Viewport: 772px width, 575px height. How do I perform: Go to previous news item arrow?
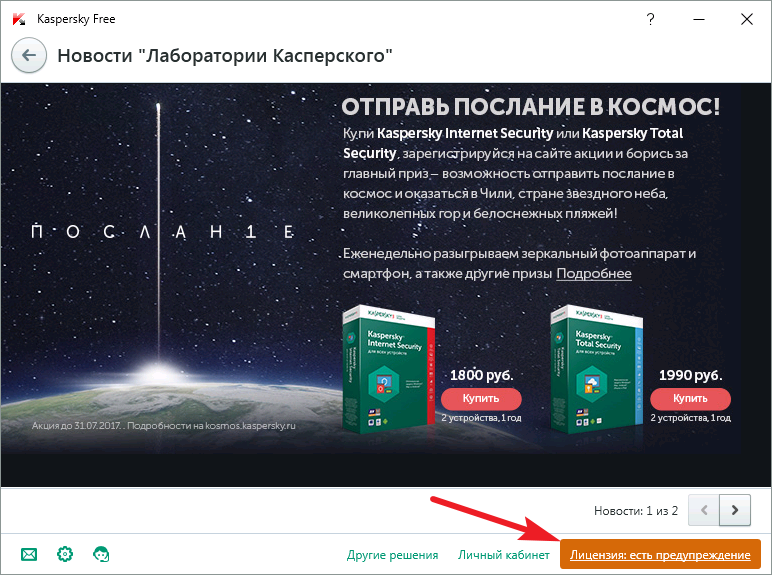click(704, 511)
